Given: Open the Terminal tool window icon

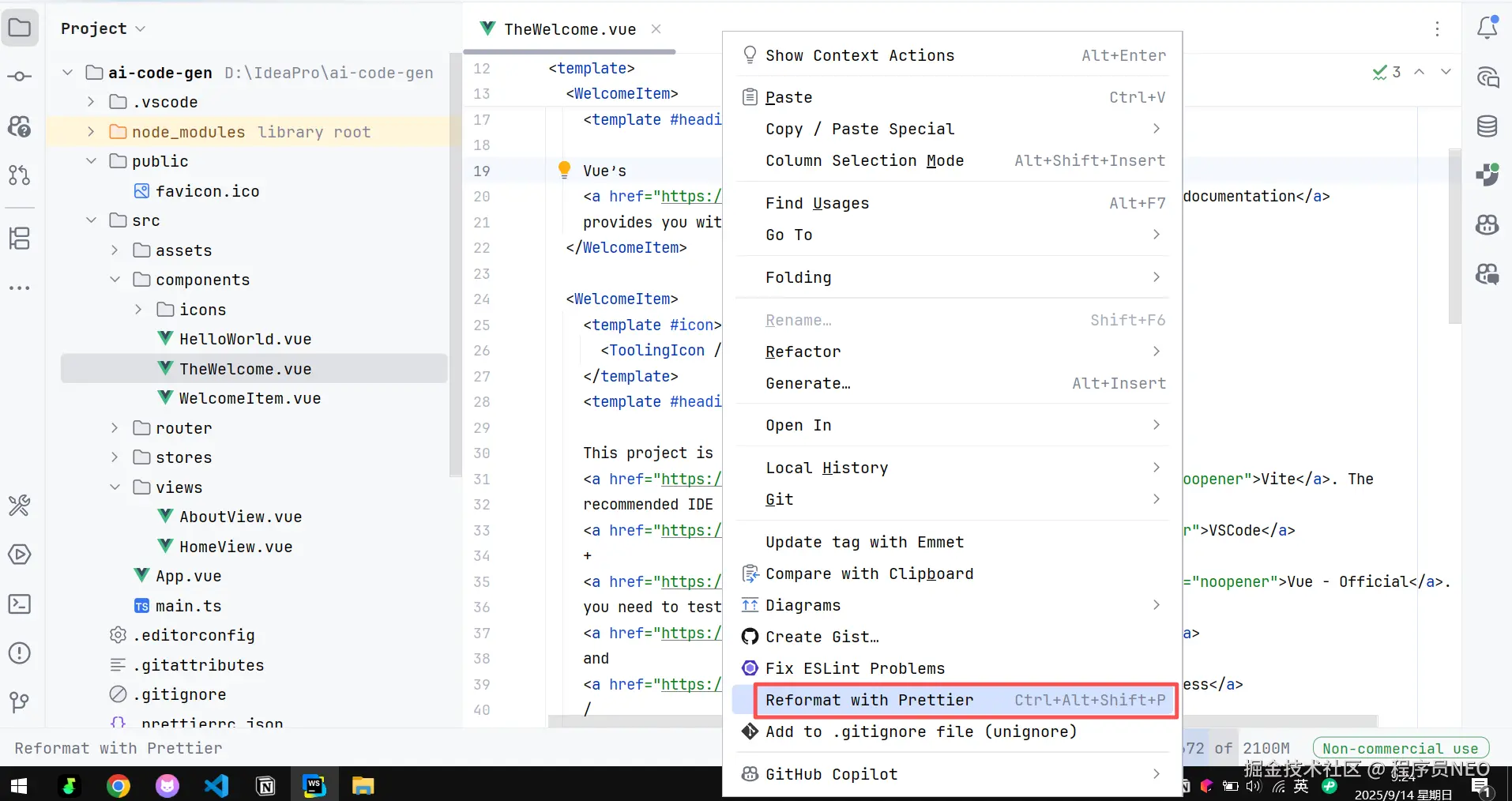Looking at the screenshot, I should tap(20, 604).
